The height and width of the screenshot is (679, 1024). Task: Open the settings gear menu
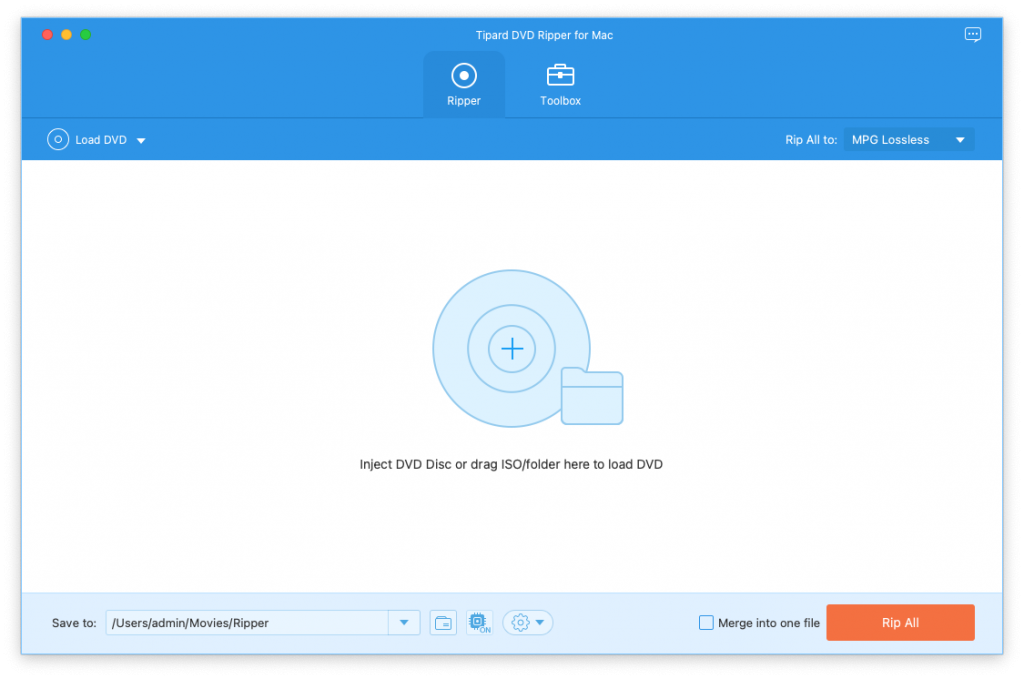(x=528, y=623)
